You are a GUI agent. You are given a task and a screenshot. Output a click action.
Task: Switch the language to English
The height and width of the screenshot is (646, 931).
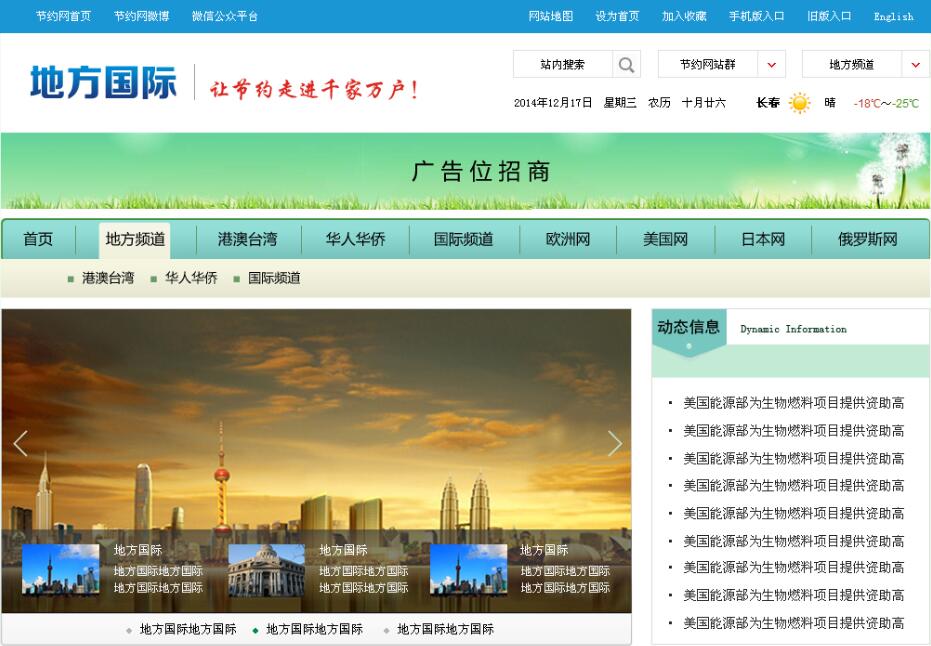coord(894,17)
